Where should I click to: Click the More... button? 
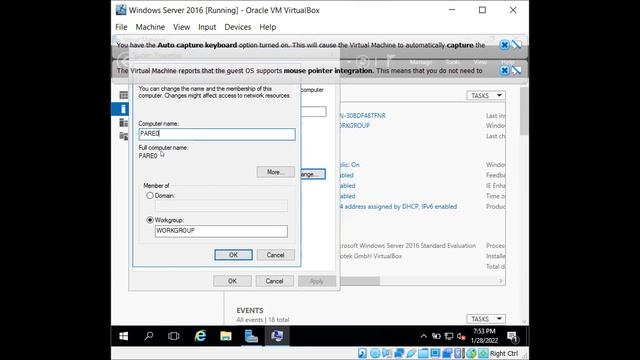pyautogui.click(x=276, y=172)
